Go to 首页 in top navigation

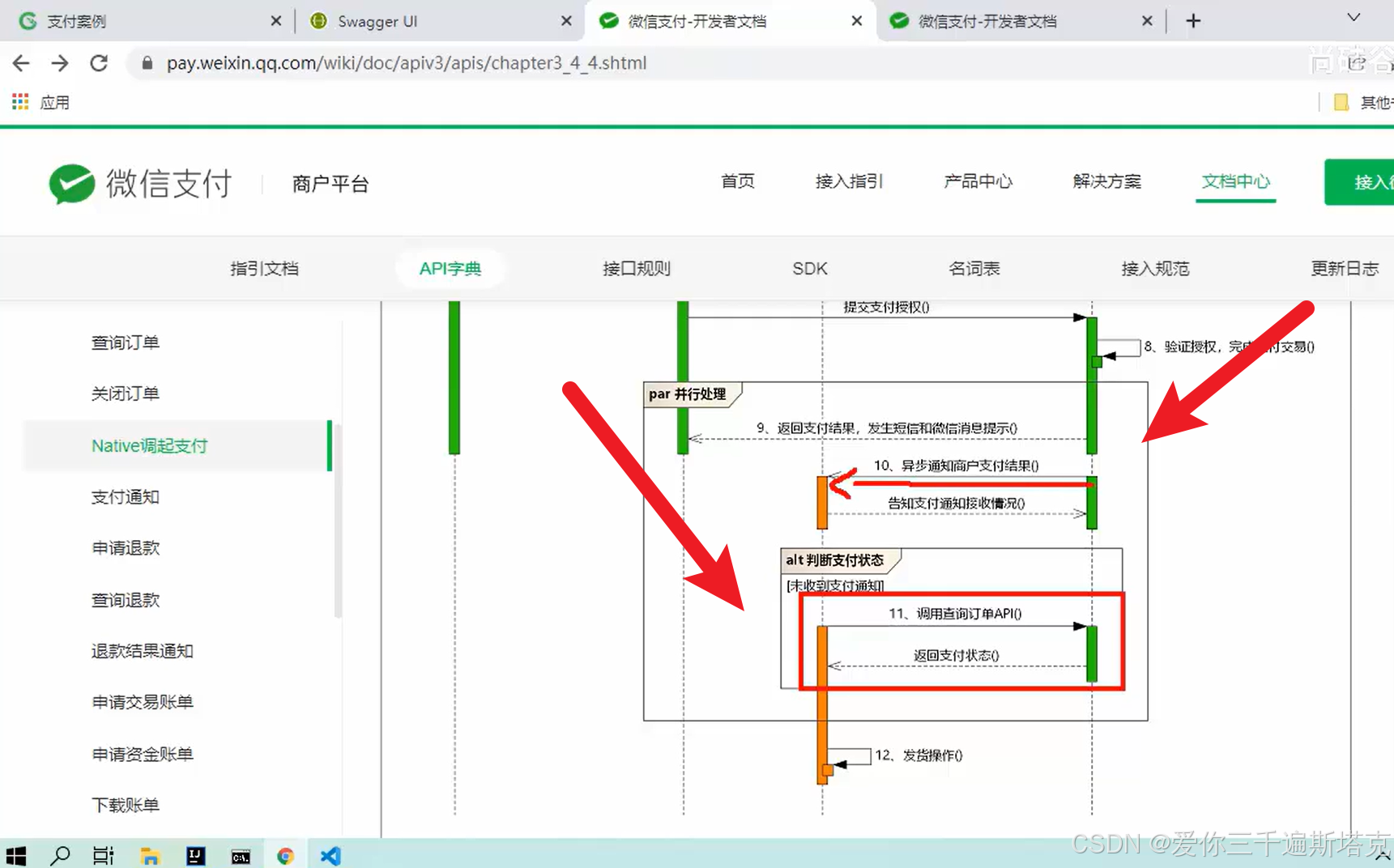738,181
